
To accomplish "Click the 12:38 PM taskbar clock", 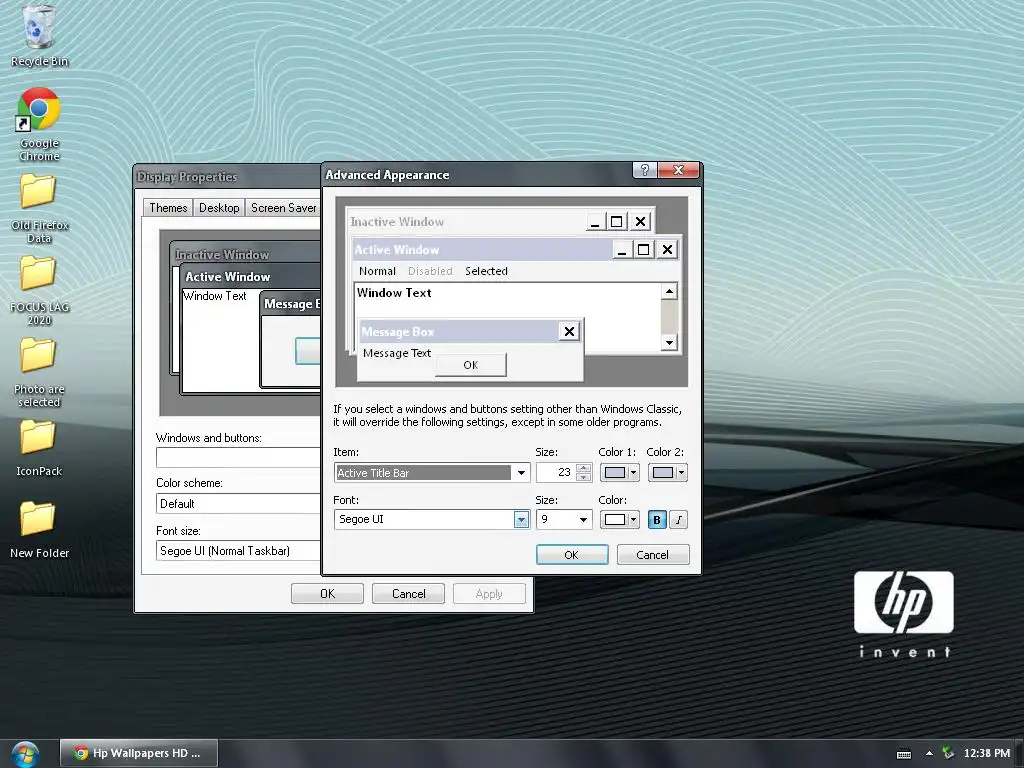I will pyautogui.click(x=986, y=753).
